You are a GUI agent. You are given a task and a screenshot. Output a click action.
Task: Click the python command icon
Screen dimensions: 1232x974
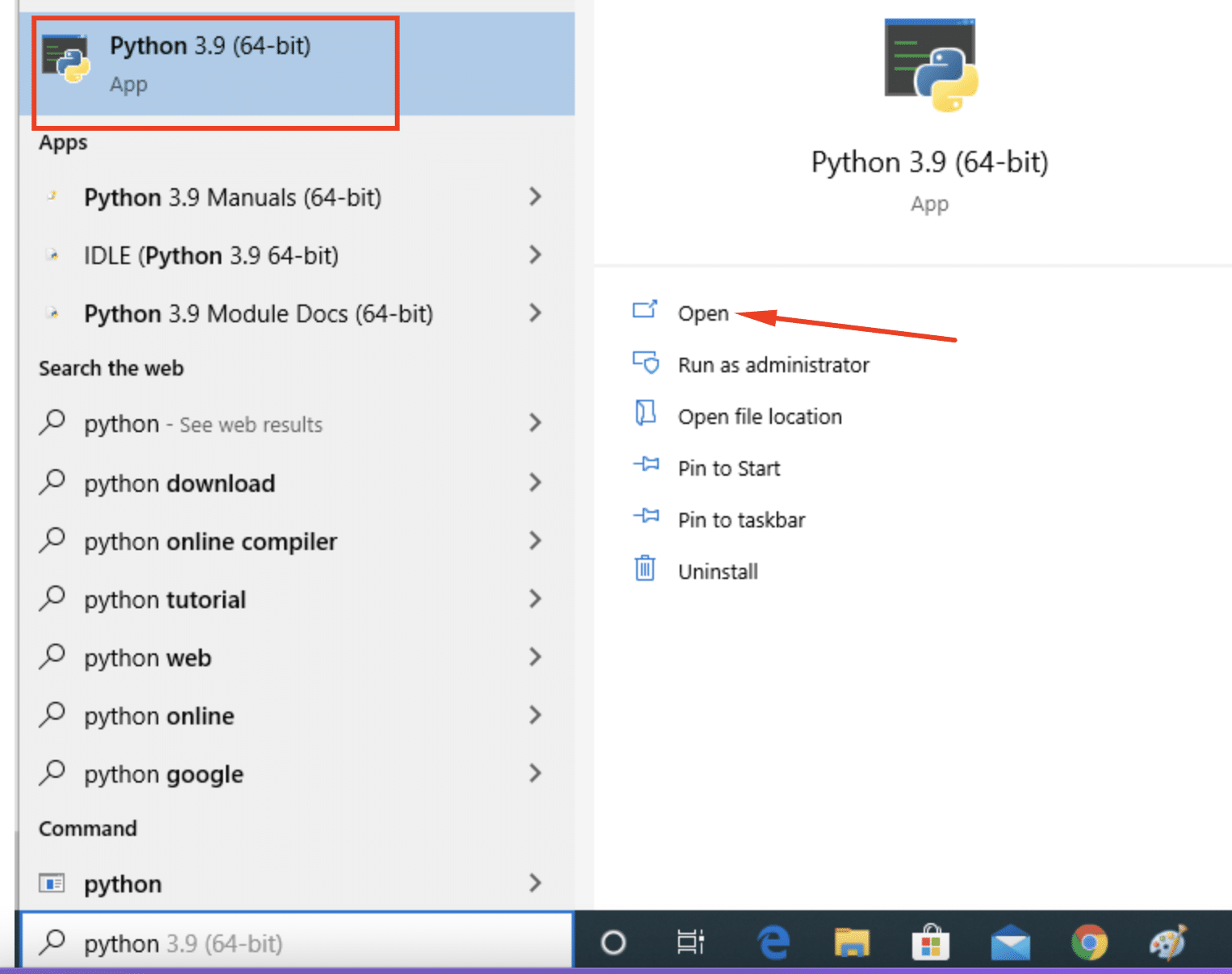point(52,883)
